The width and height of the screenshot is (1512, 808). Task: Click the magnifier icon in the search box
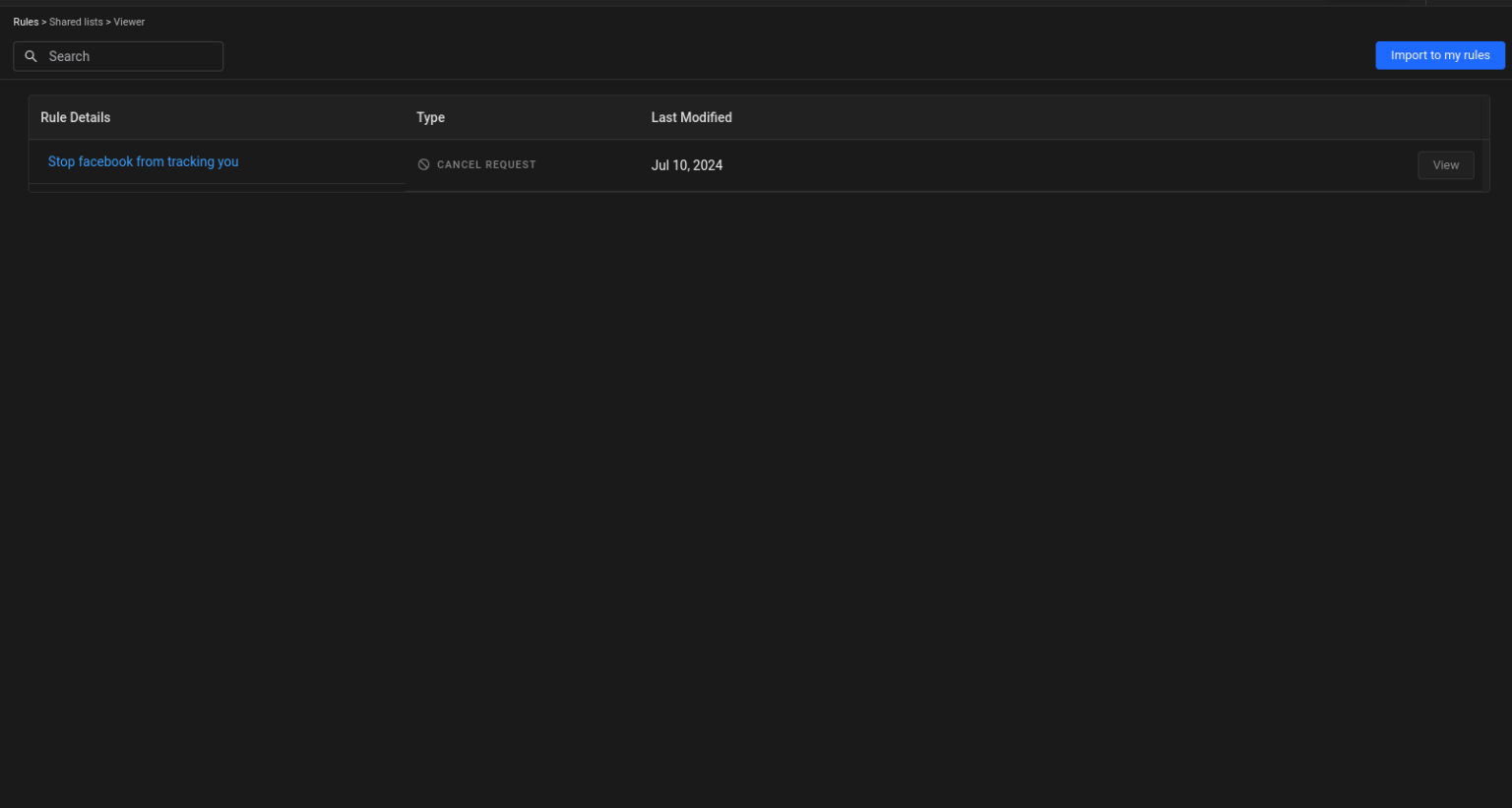pos(31,56)
